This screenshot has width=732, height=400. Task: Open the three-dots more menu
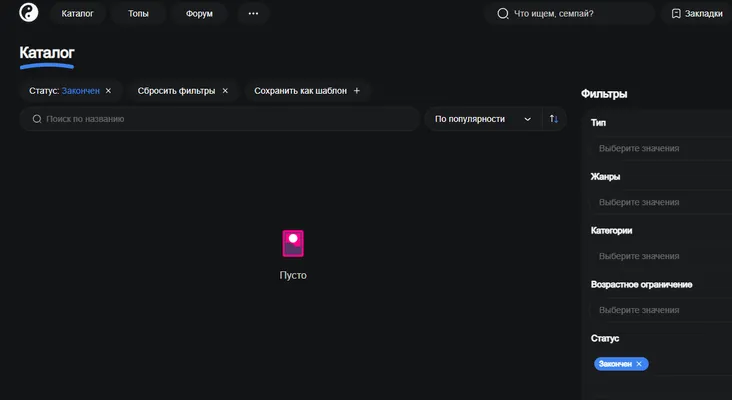coord(253,14)
